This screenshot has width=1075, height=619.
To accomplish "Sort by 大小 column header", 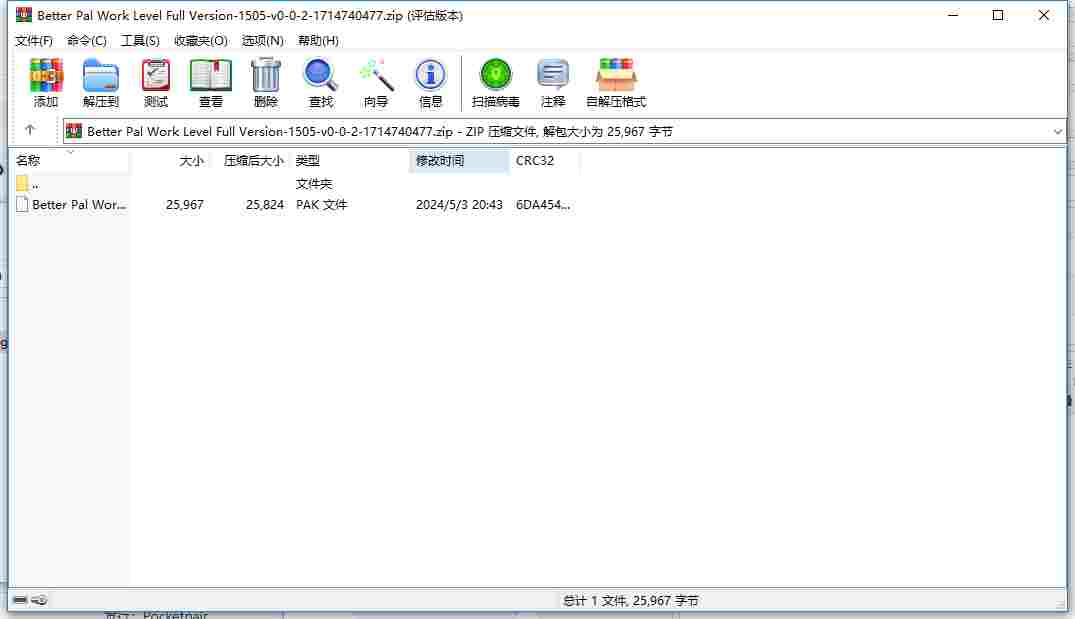I will pyautogui.click(x=170, y=160).
